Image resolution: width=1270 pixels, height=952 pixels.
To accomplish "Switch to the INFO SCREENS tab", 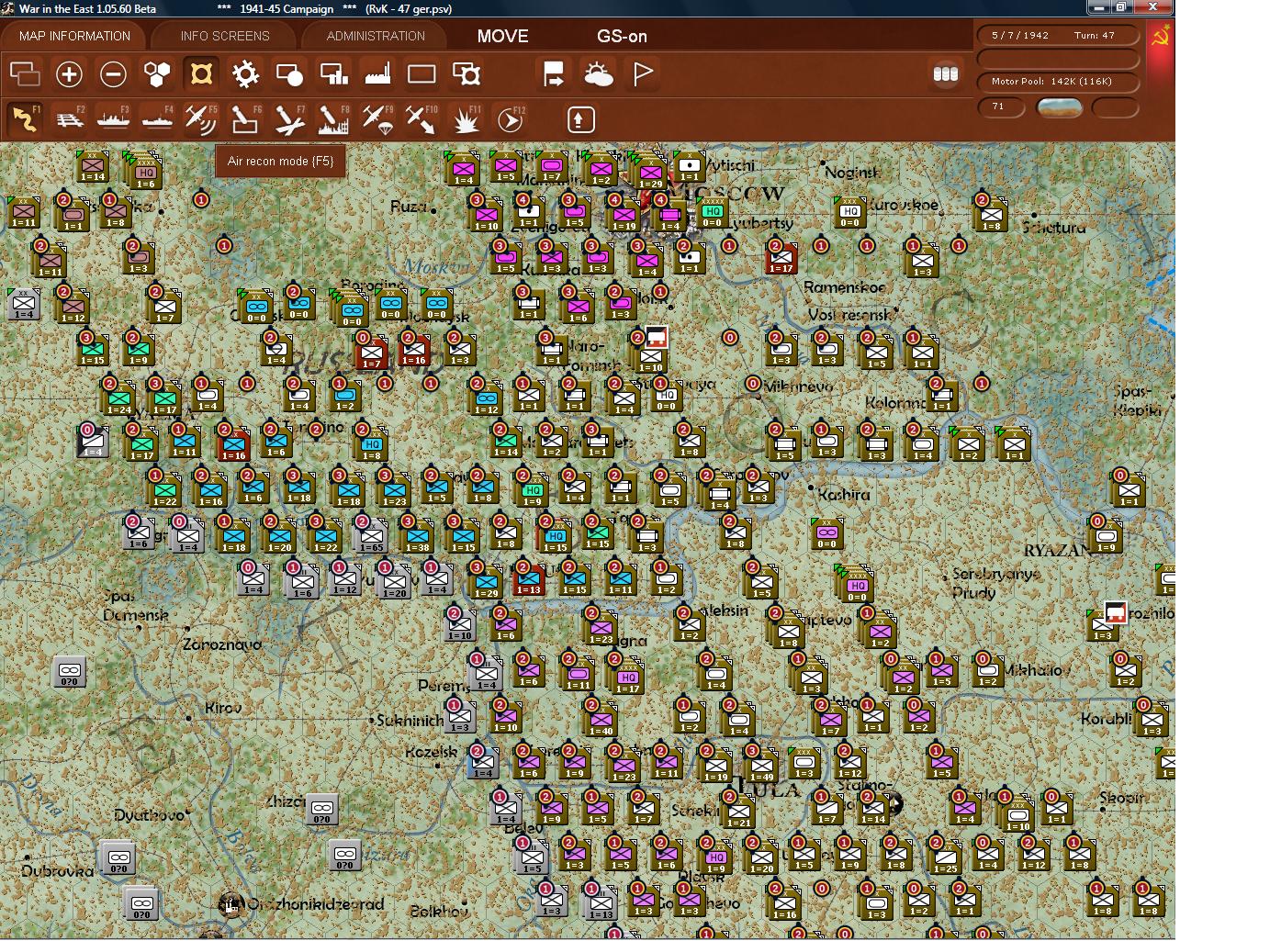I will click(225, 36).
